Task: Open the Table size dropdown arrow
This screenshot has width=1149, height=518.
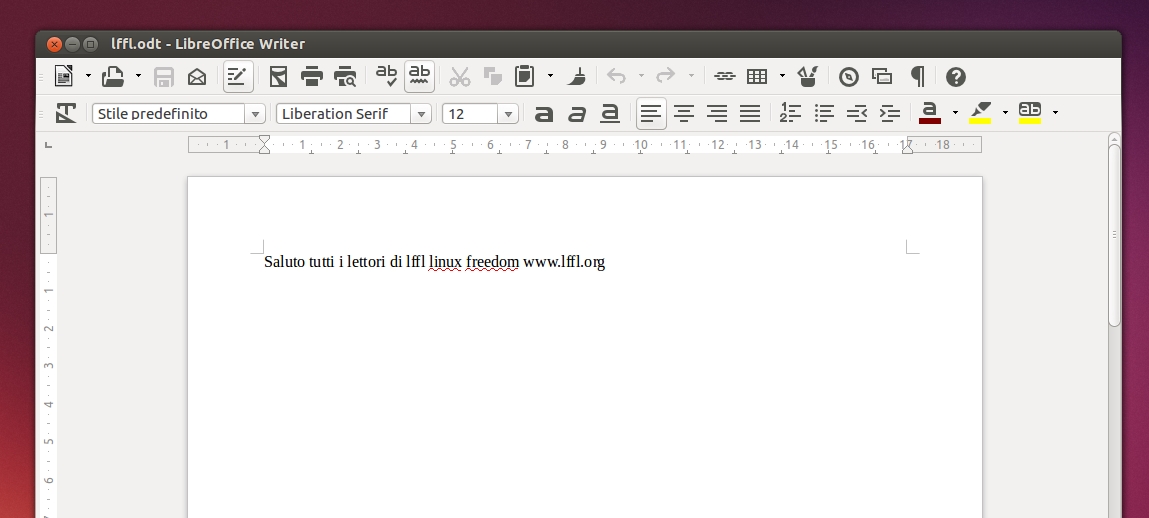Action: pyautogui.click(x=783, y=75)
